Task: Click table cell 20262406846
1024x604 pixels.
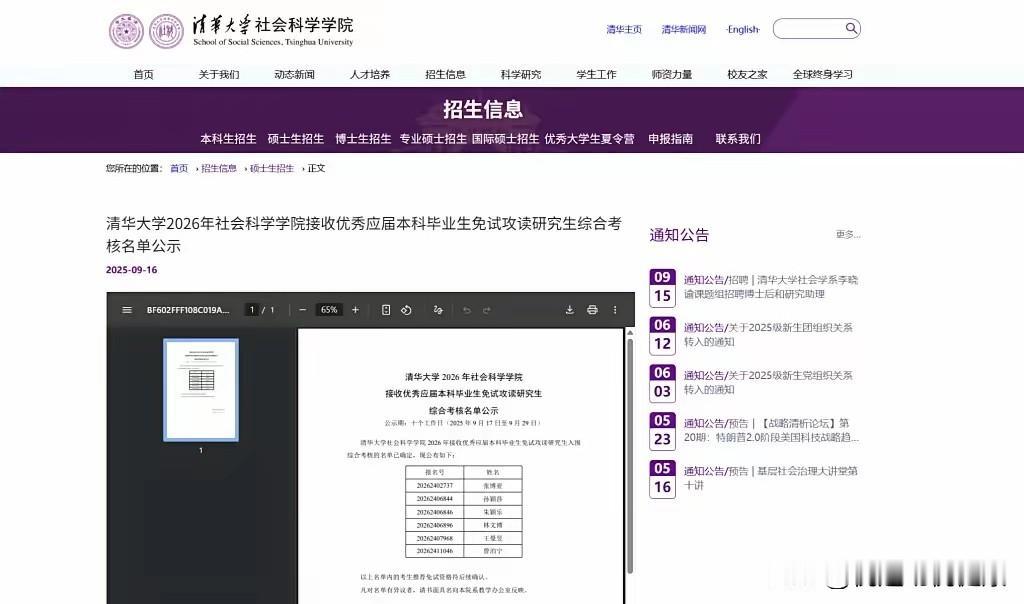Action: coord(434,512)
